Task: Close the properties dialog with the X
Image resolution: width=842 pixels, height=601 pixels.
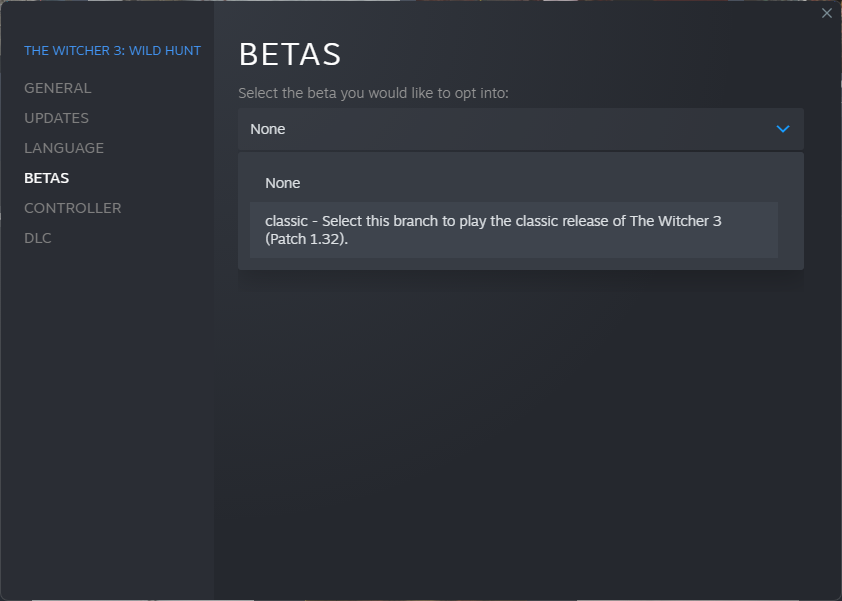Action: (x=826, y=13)
